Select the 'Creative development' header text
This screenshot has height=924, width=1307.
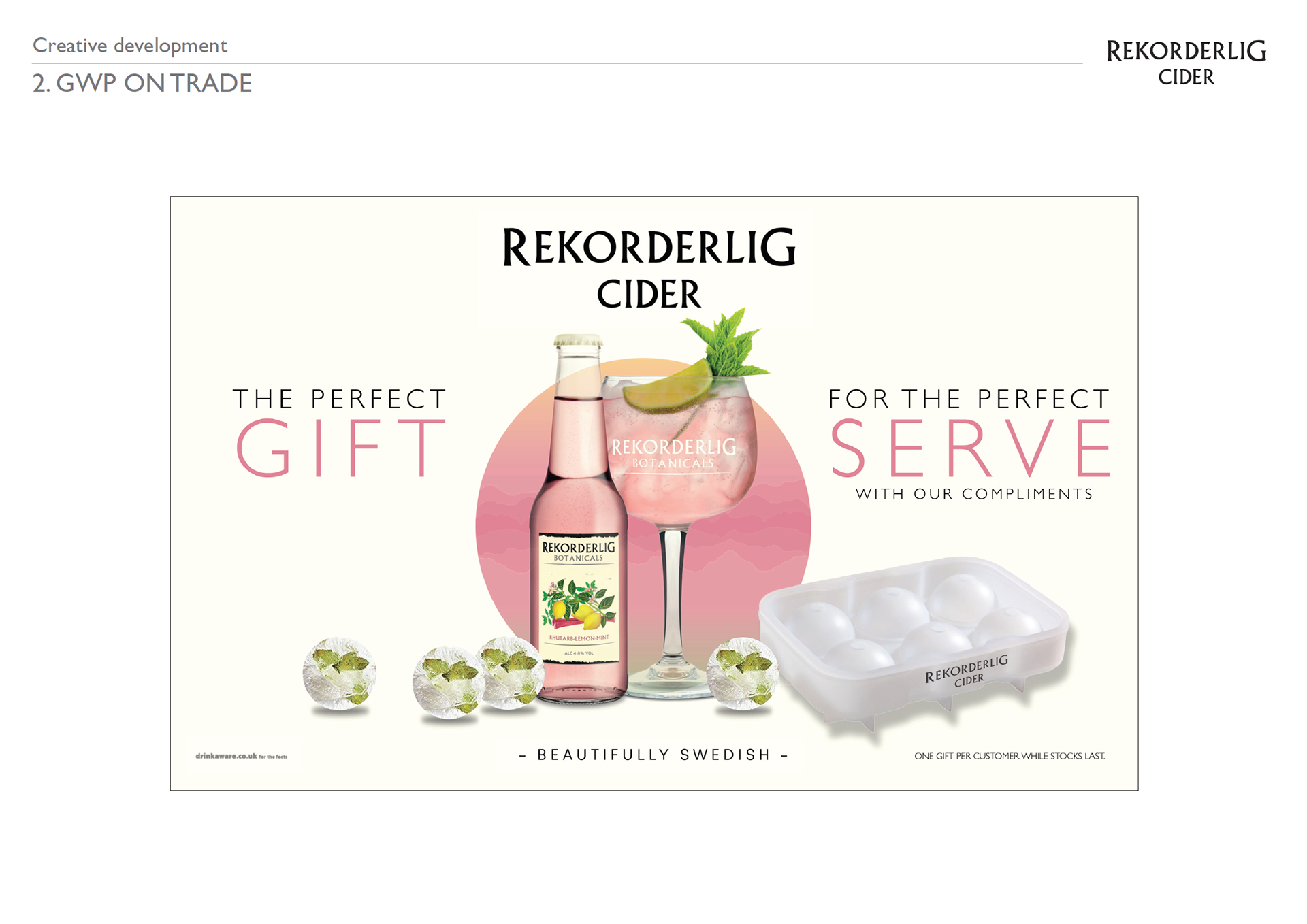130,46
